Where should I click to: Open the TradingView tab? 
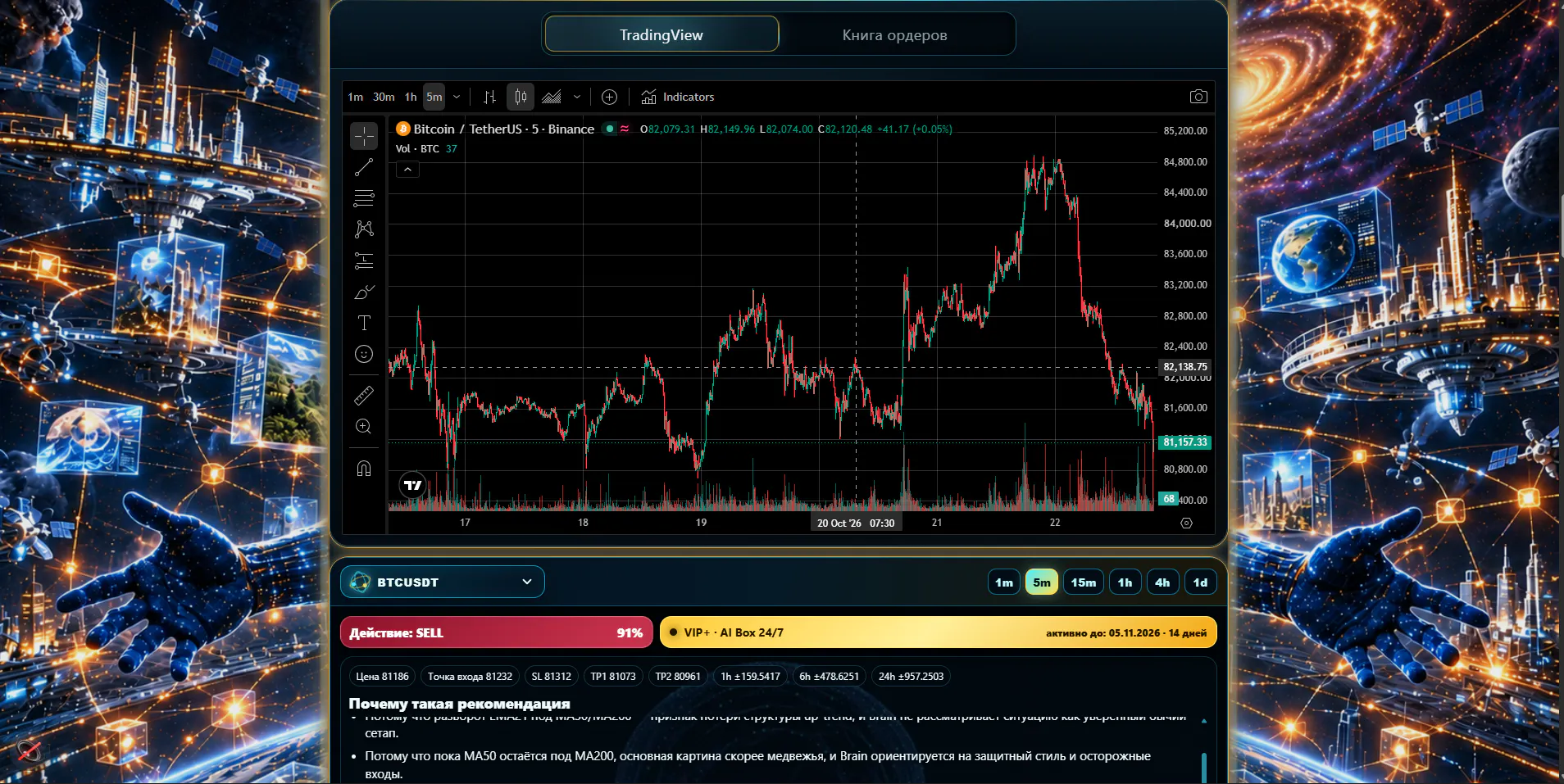[662, 34]
